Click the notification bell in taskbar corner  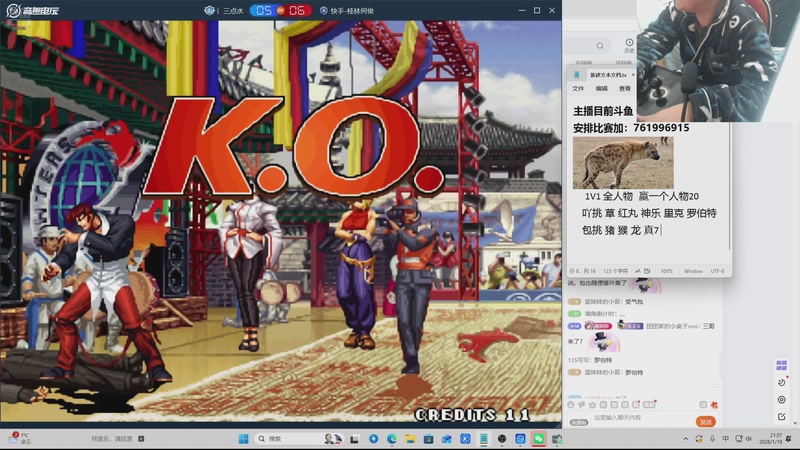point(789,439)
